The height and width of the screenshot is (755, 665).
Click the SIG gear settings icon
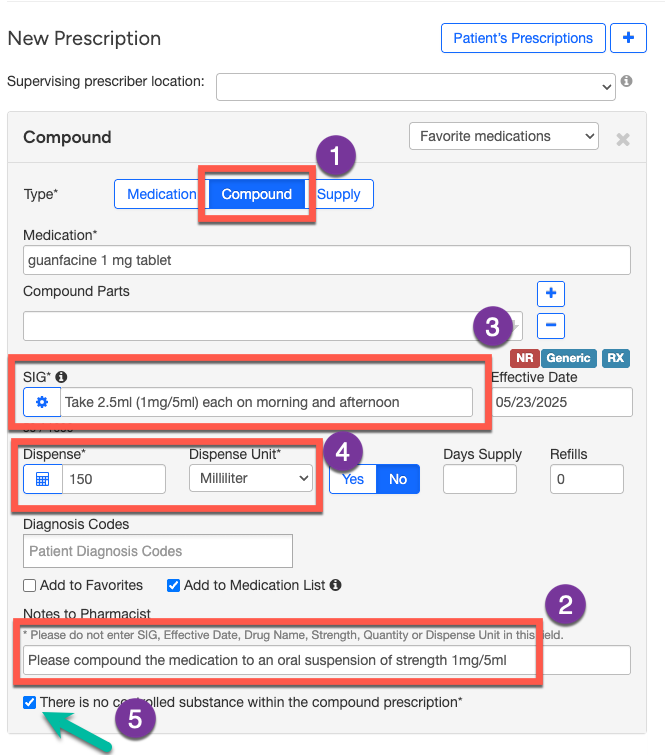(x=42, y=402)
